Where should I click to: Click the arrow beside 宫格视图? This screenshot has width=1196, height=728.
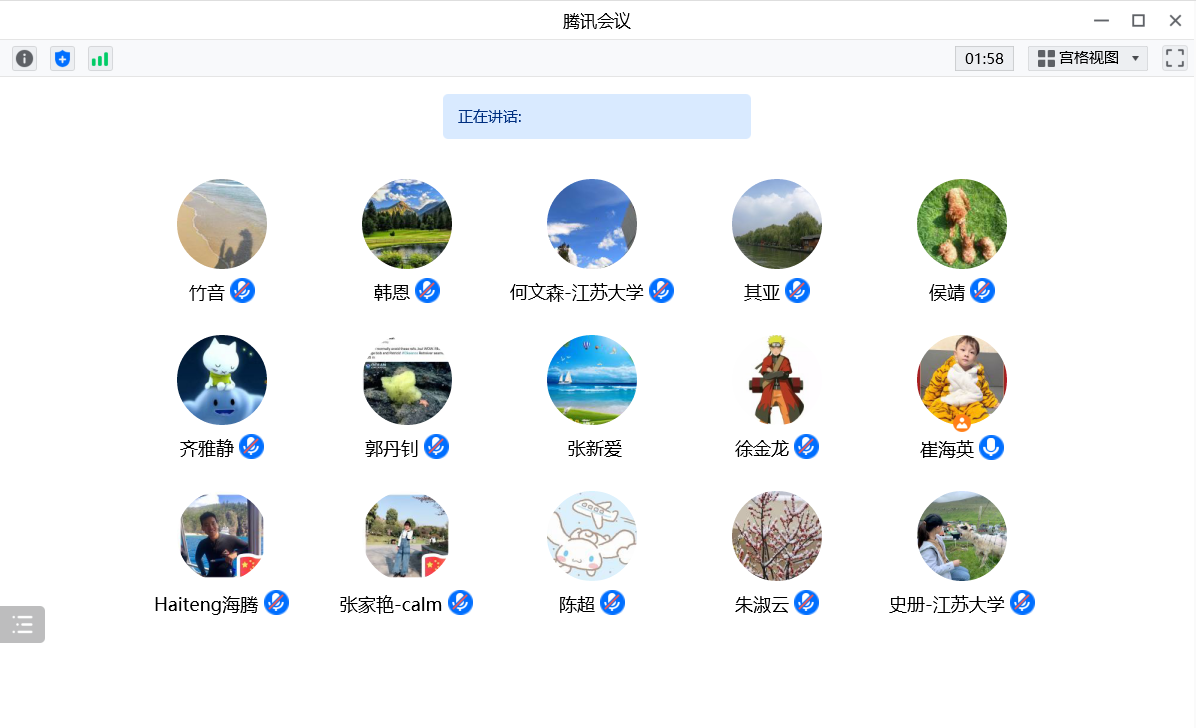(x=1135, y=58)
